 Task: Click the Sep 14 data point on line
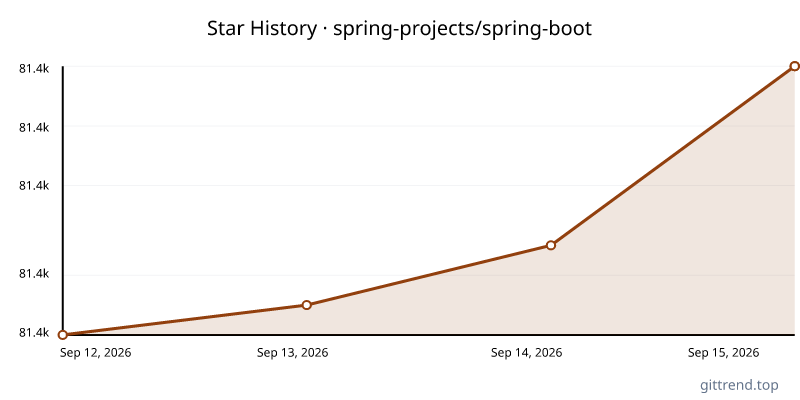pyautogui.click(x=551, y=245)
